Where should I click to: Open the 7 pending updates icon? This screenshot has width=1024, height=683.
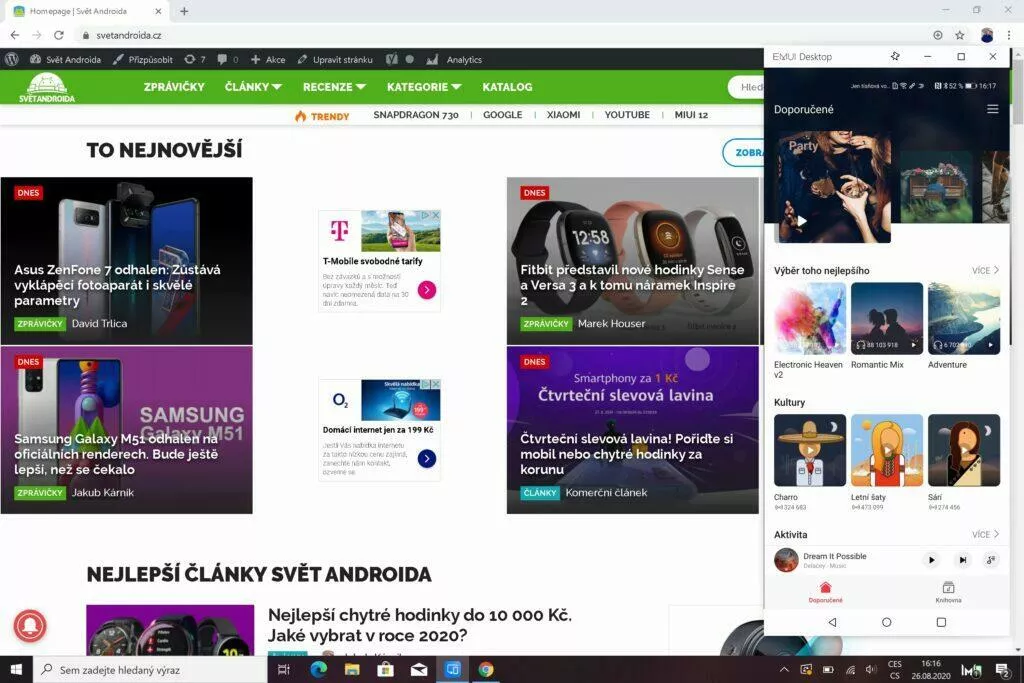[x=195, y=59]
